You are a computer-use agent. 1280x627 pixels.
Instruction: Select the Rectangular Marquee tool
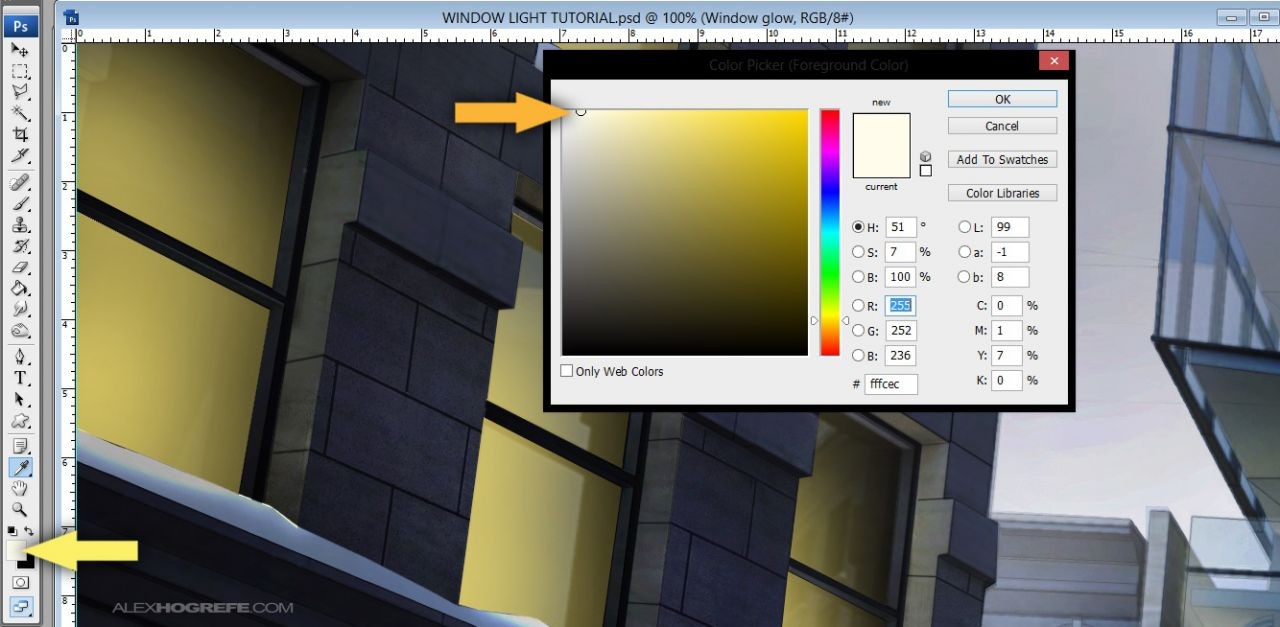(19, 71)
